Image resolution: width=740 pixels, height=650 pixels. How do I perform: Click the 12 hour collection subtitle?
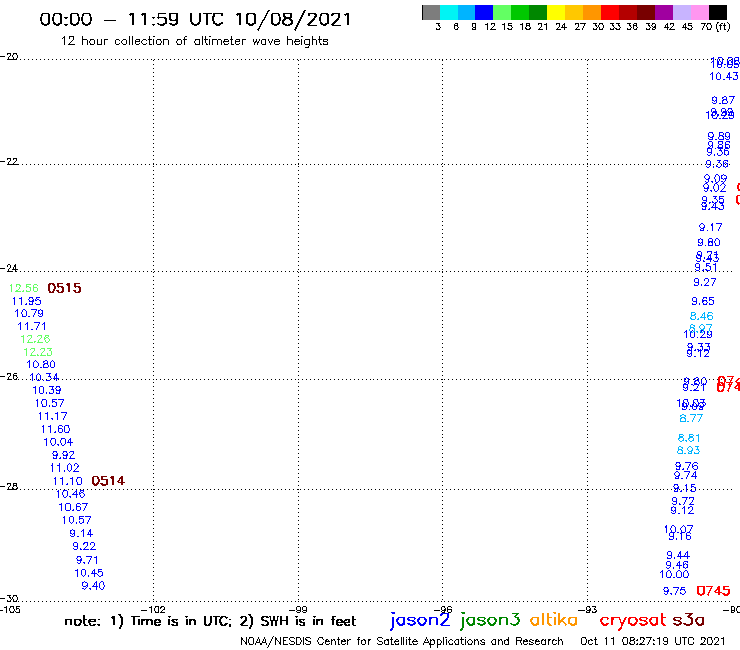pyautogui.click(x=194, y=41)
